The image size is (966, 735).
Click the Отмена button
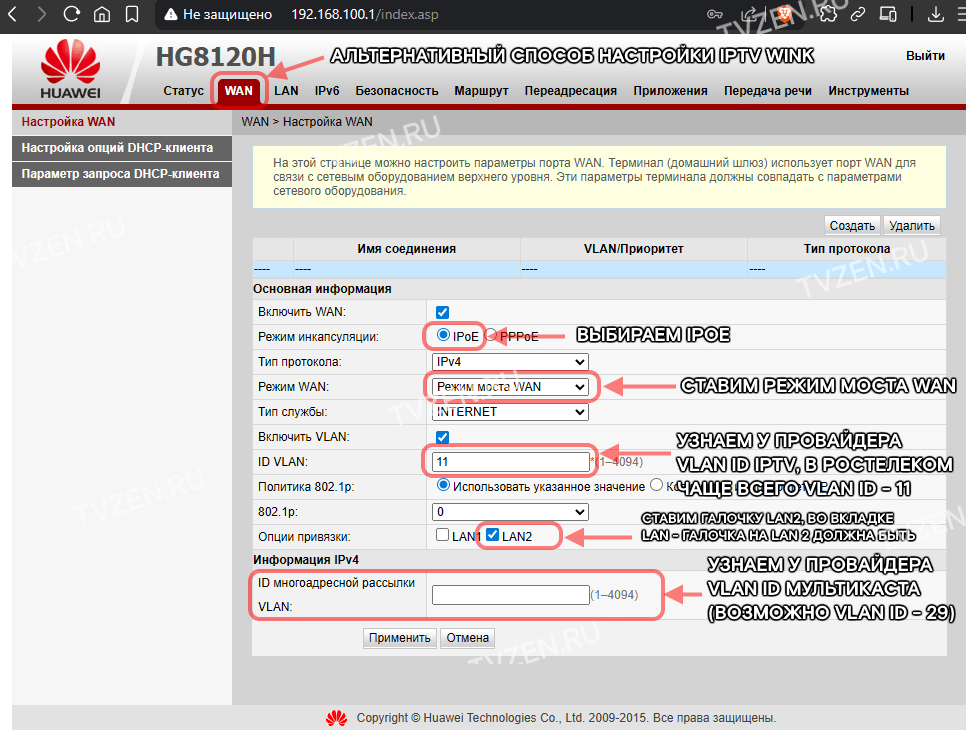(x=468, y=638)
